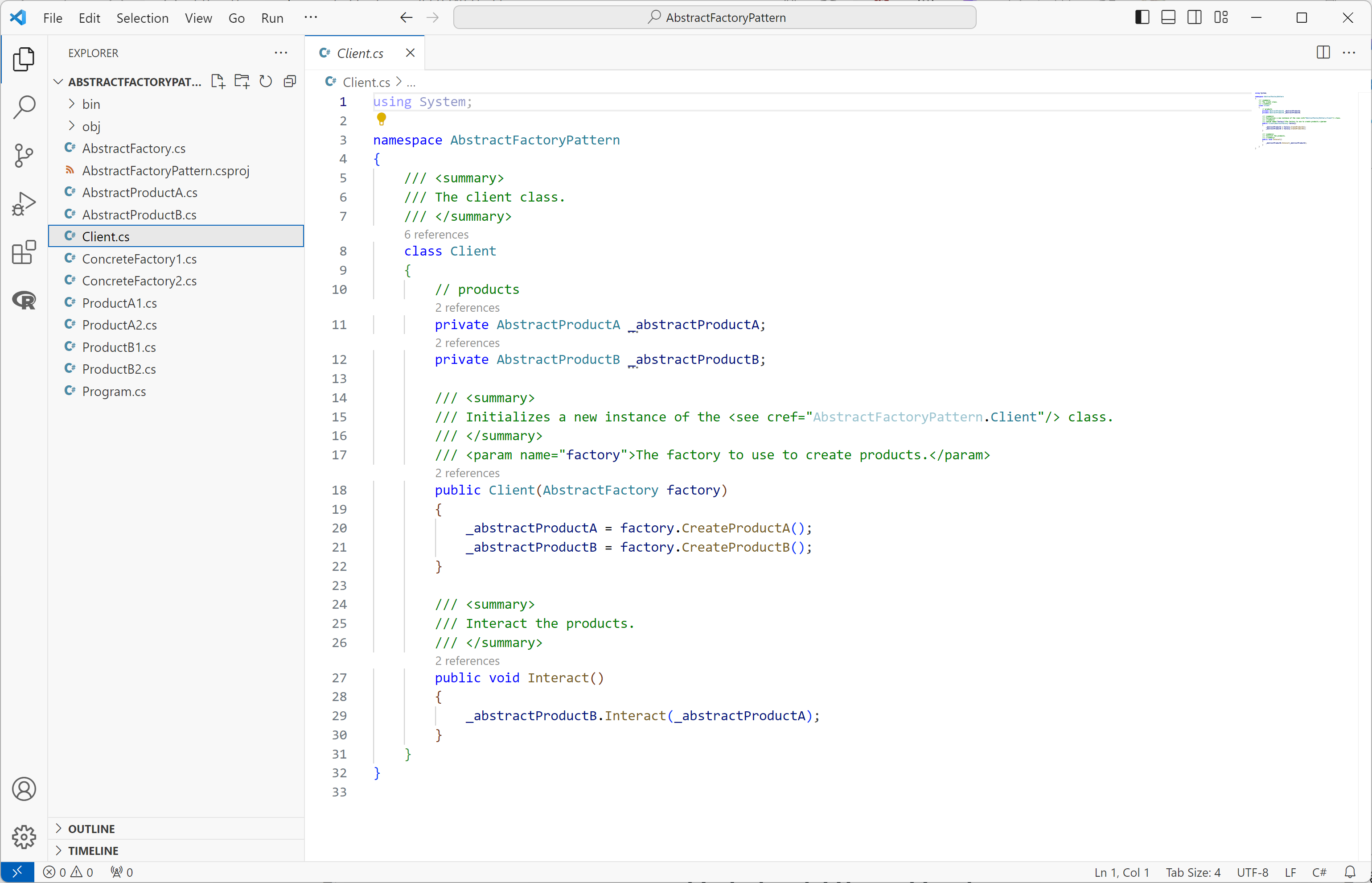Open the Search view
The height and width of the screenshot is (883, 1372).
(24, 107)
